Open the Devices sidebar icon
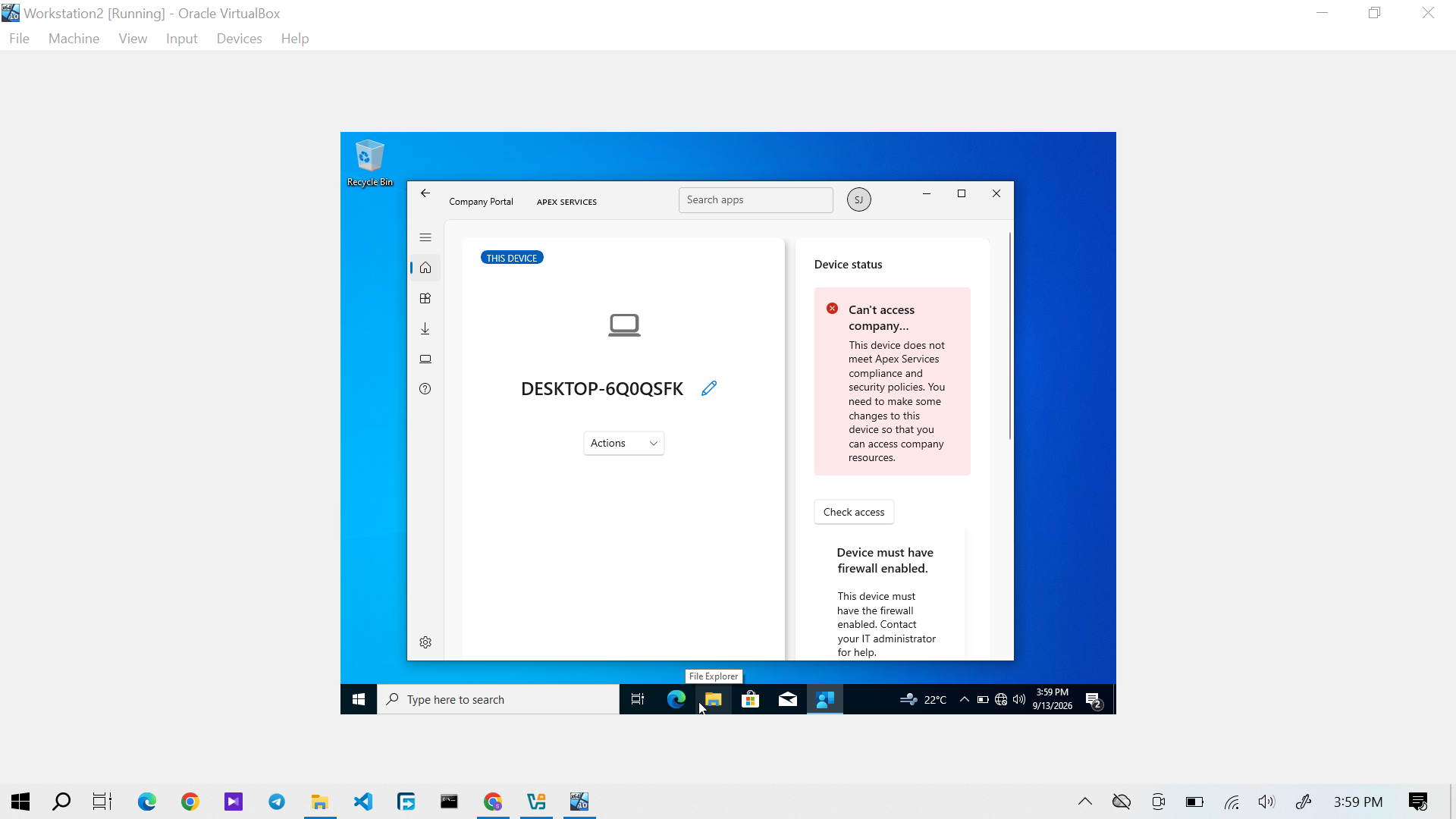The width and height of the screenshot is (1456, 819). tap(425, 359)
